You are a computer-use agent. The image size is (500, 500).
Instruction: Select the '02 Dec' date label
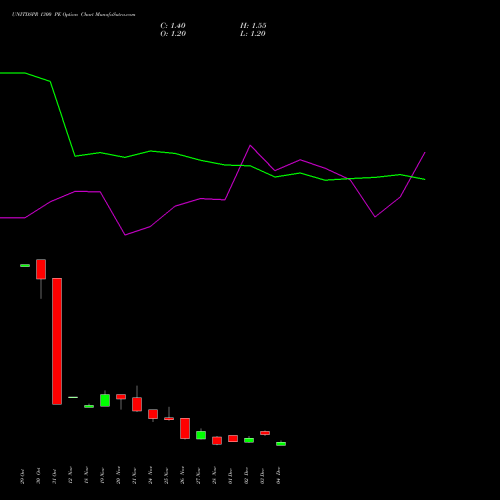pos(246,476)
